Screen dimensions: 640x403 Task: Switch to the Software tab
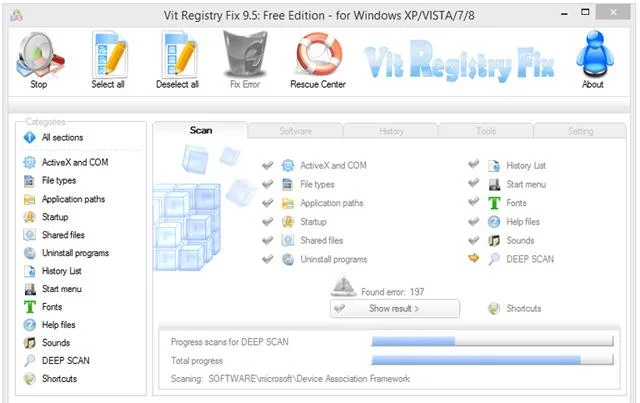(x=296, y=131)
